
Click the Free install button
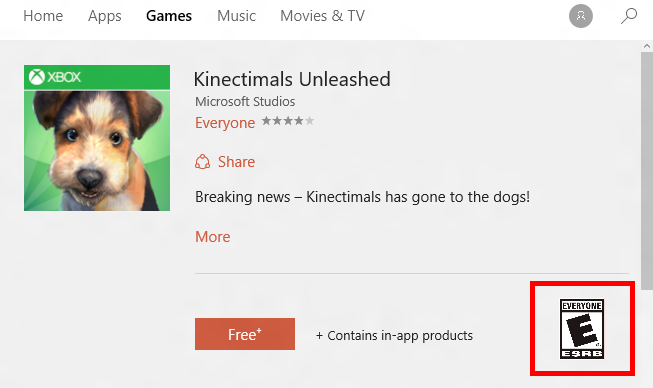pyautogui.click(x=245, y=334)
